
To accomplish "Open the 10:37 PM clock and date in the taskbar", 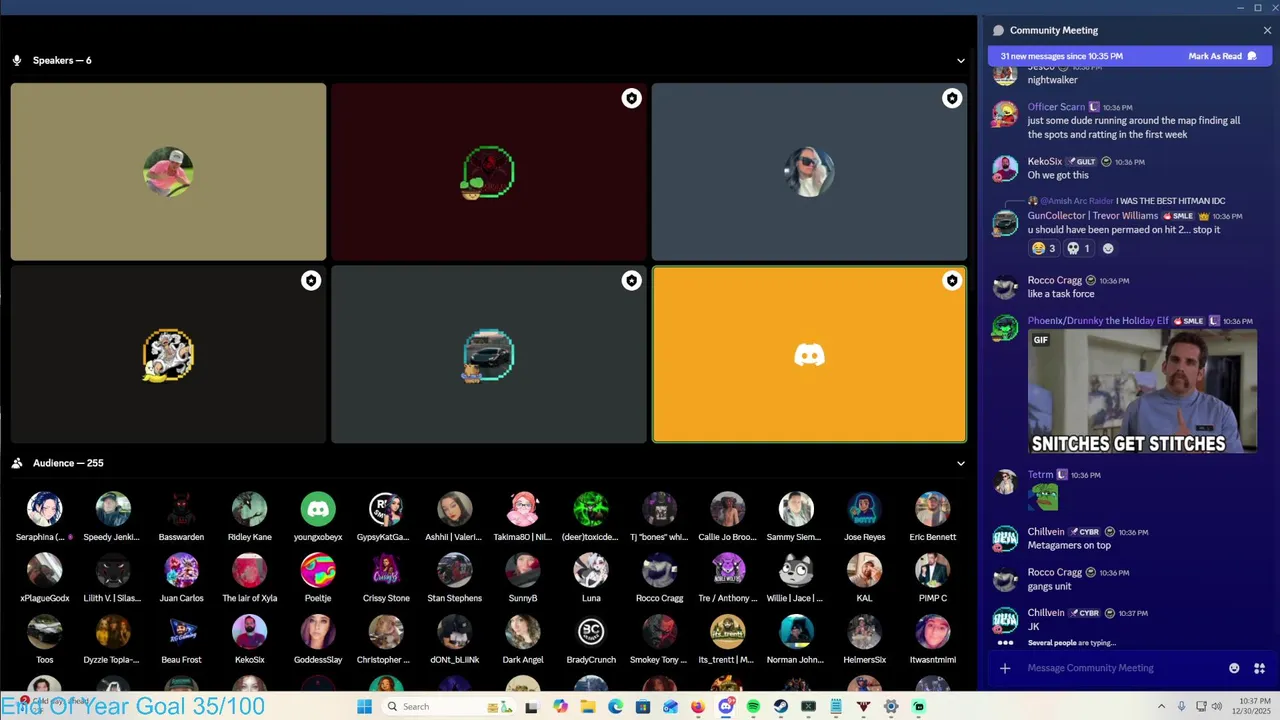I will tap(1254, 706).
